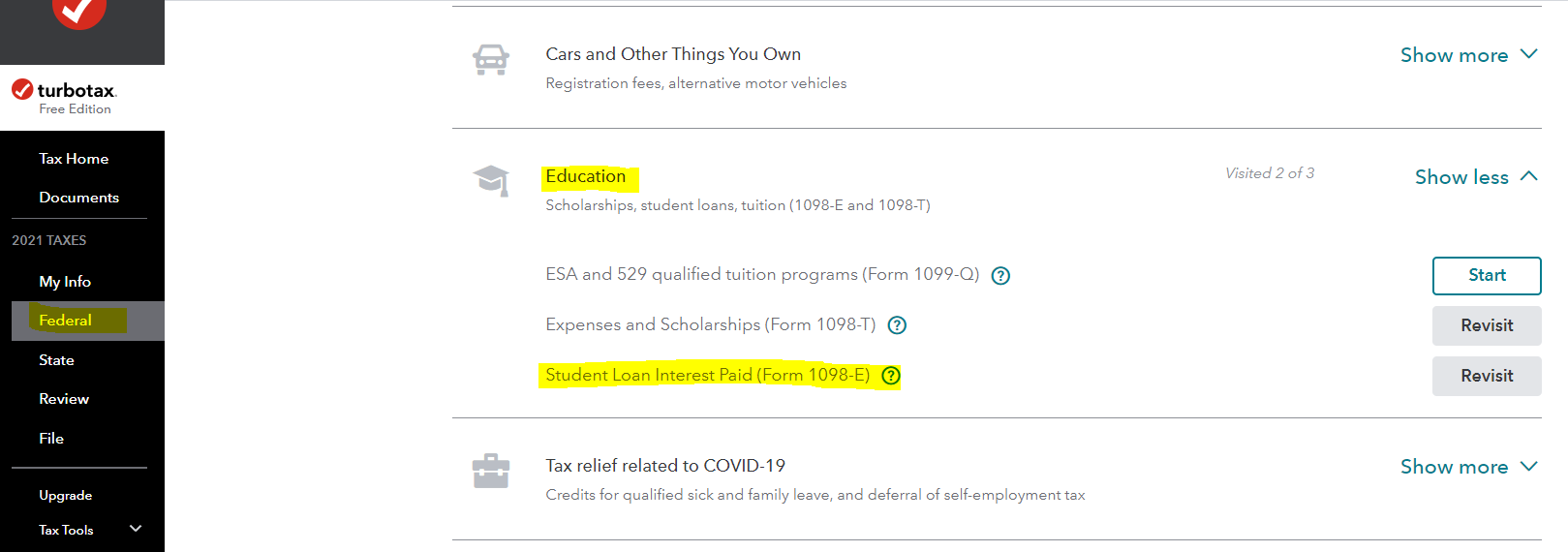
Task: Go to Tax Home in sidebar
Action: point(74,159)
